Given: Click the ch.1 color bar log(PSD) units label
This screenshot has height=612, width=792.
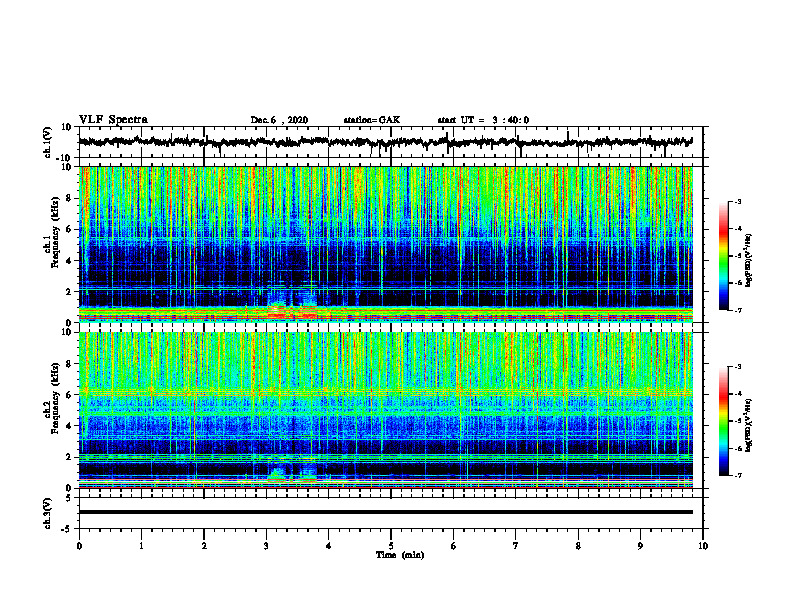Looking at the screenshot, I should click(x=749, y=261).
